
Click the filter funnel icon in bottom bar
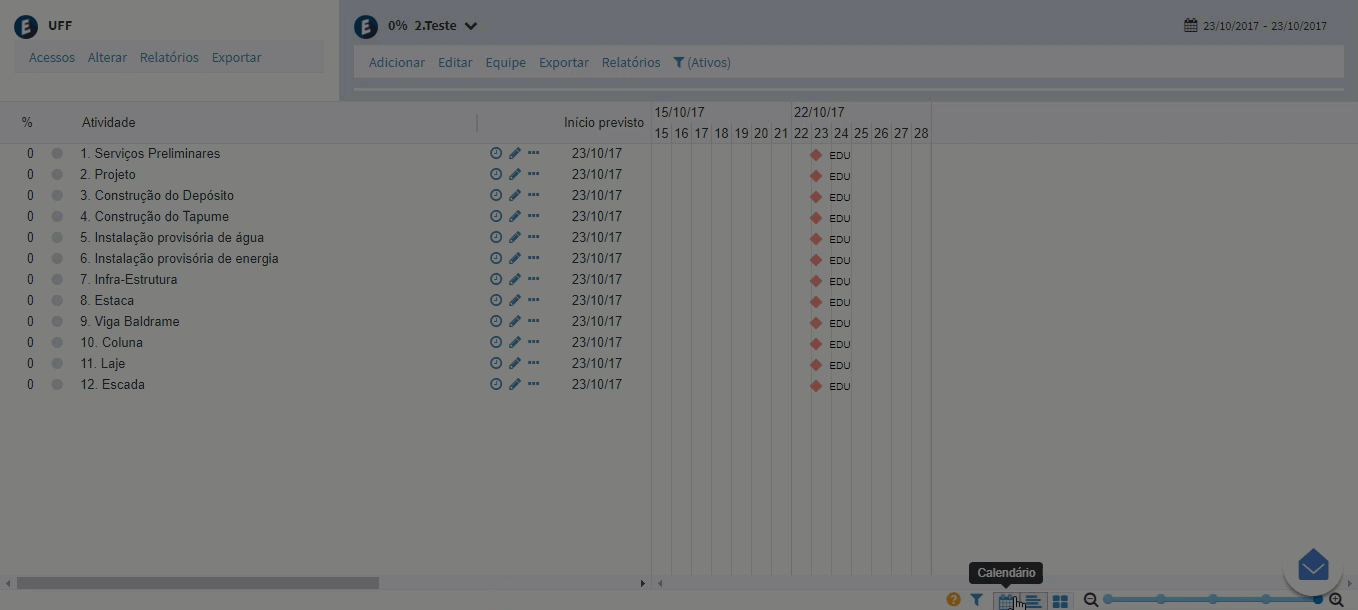tap(976, 600)
